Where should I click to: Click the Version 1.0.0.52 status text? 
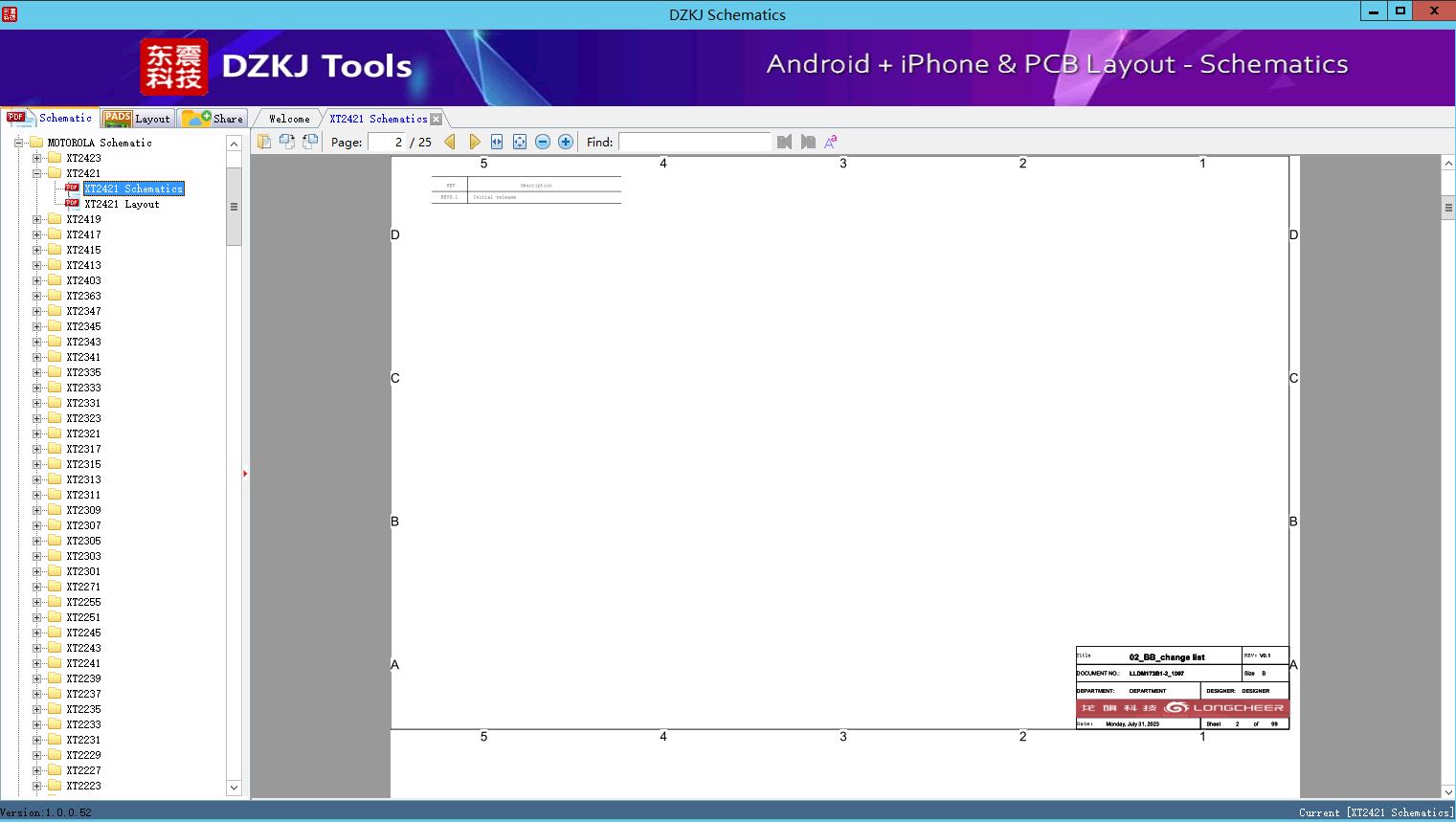46,812
